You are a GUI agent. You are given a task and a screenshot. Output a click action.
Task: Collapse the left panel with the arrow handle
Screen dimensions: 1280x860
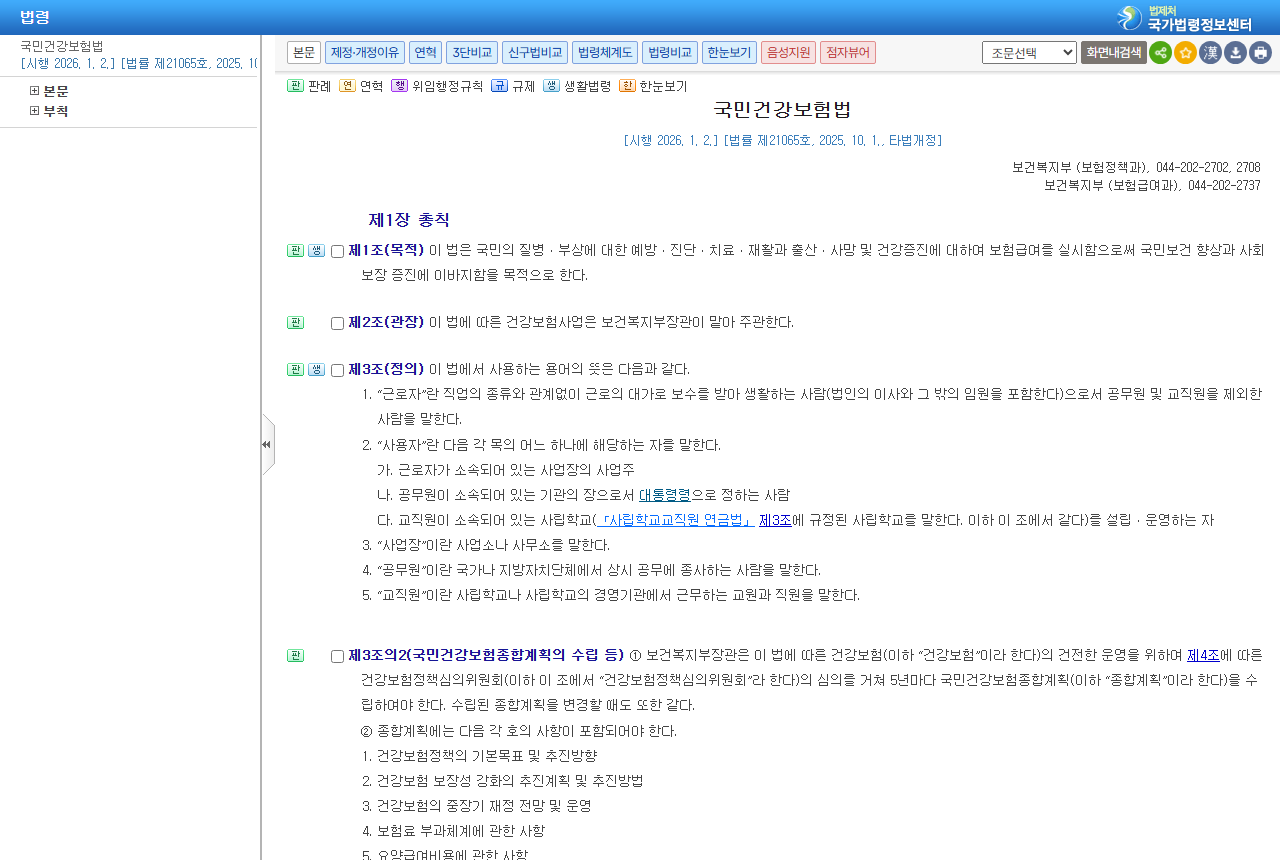click(267, 445)
